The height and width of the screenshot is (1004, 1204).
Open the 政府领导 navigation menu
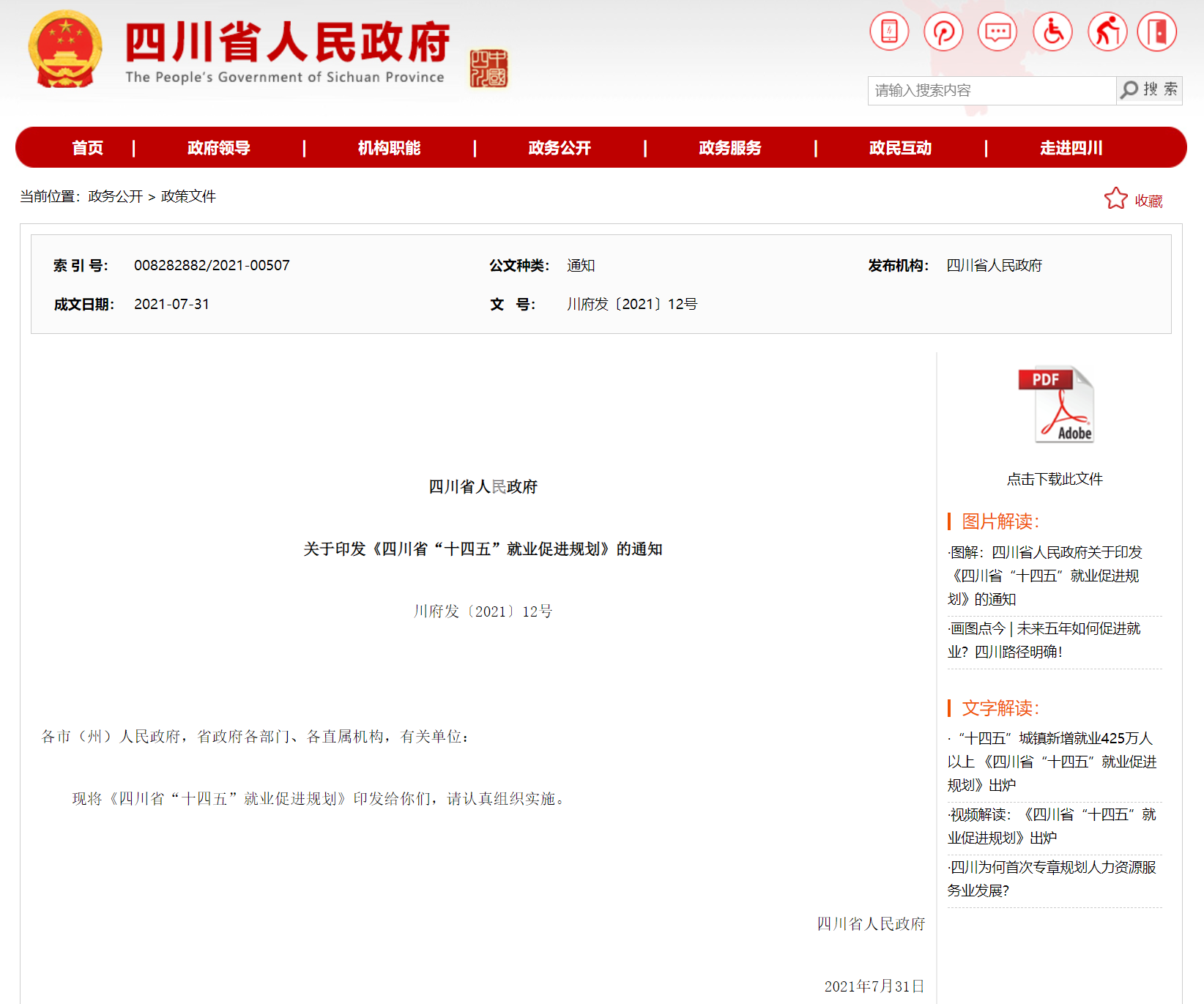[x=219, y=148]
